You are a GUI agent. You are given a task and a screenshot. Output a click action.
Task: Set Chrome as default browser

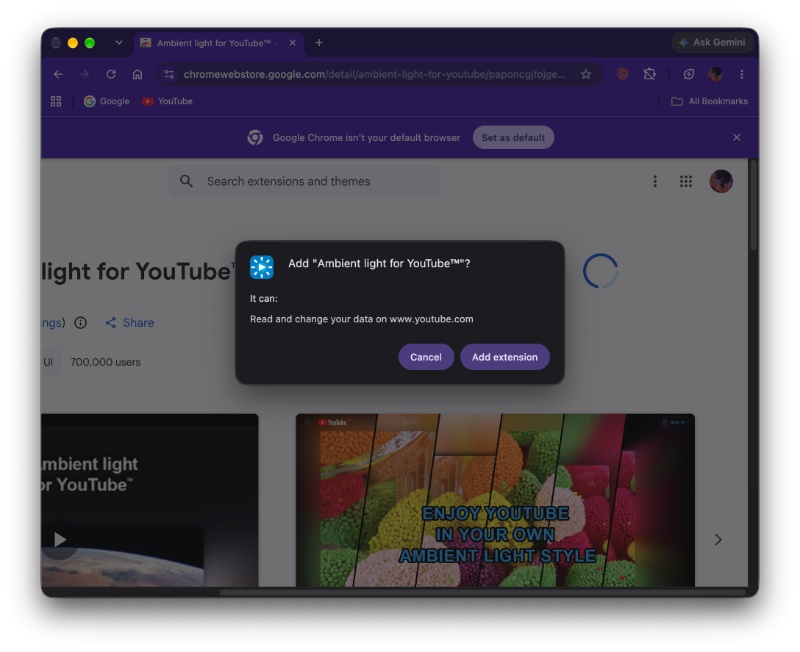(x=513, y=137)
